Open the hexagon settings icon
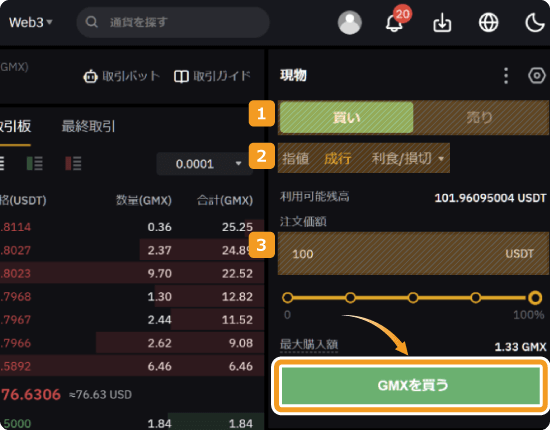550x430 pixels. (x=537, y=76)
